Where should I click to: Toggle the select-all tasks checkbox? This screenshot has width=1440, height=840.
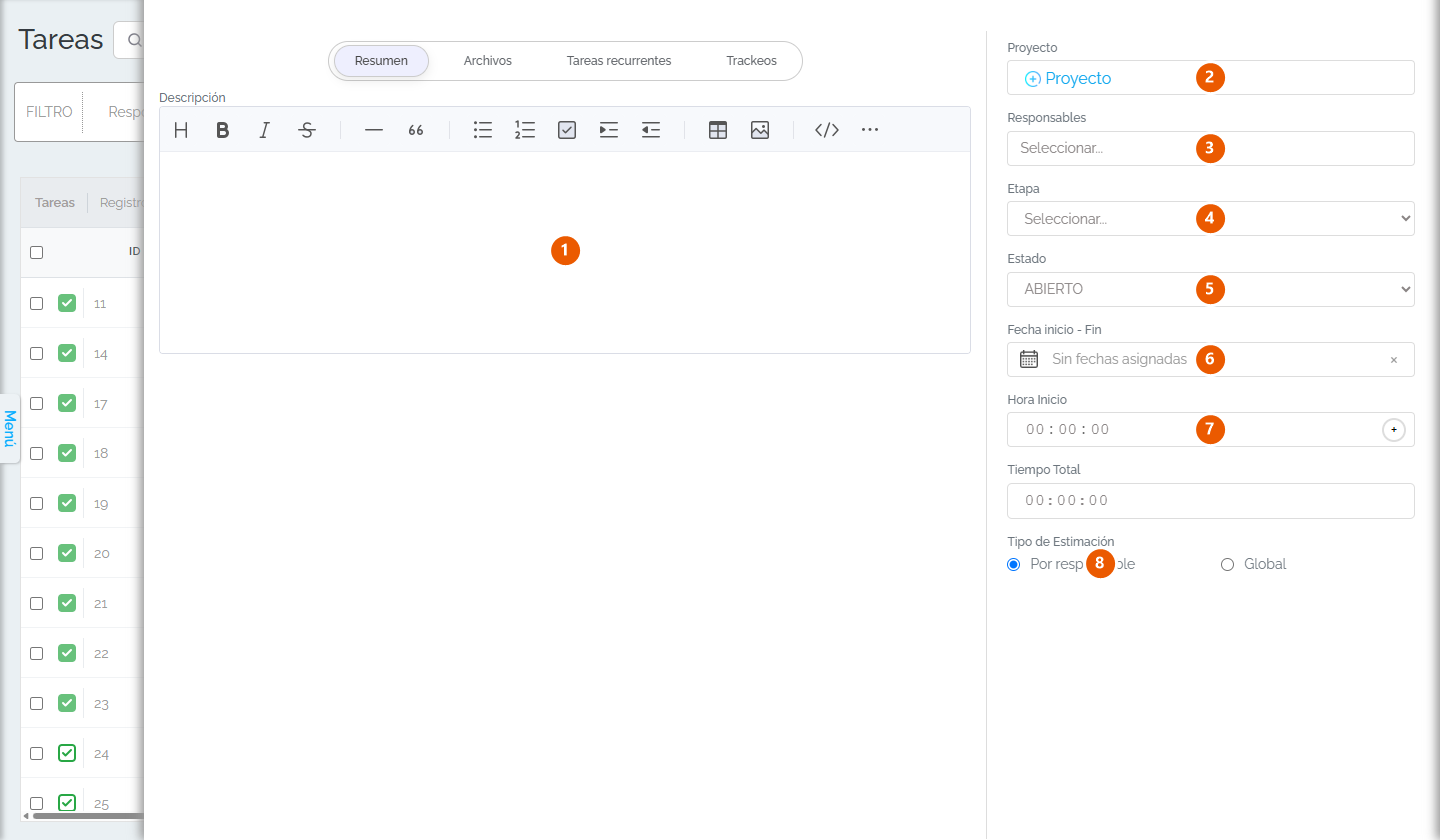37,253
